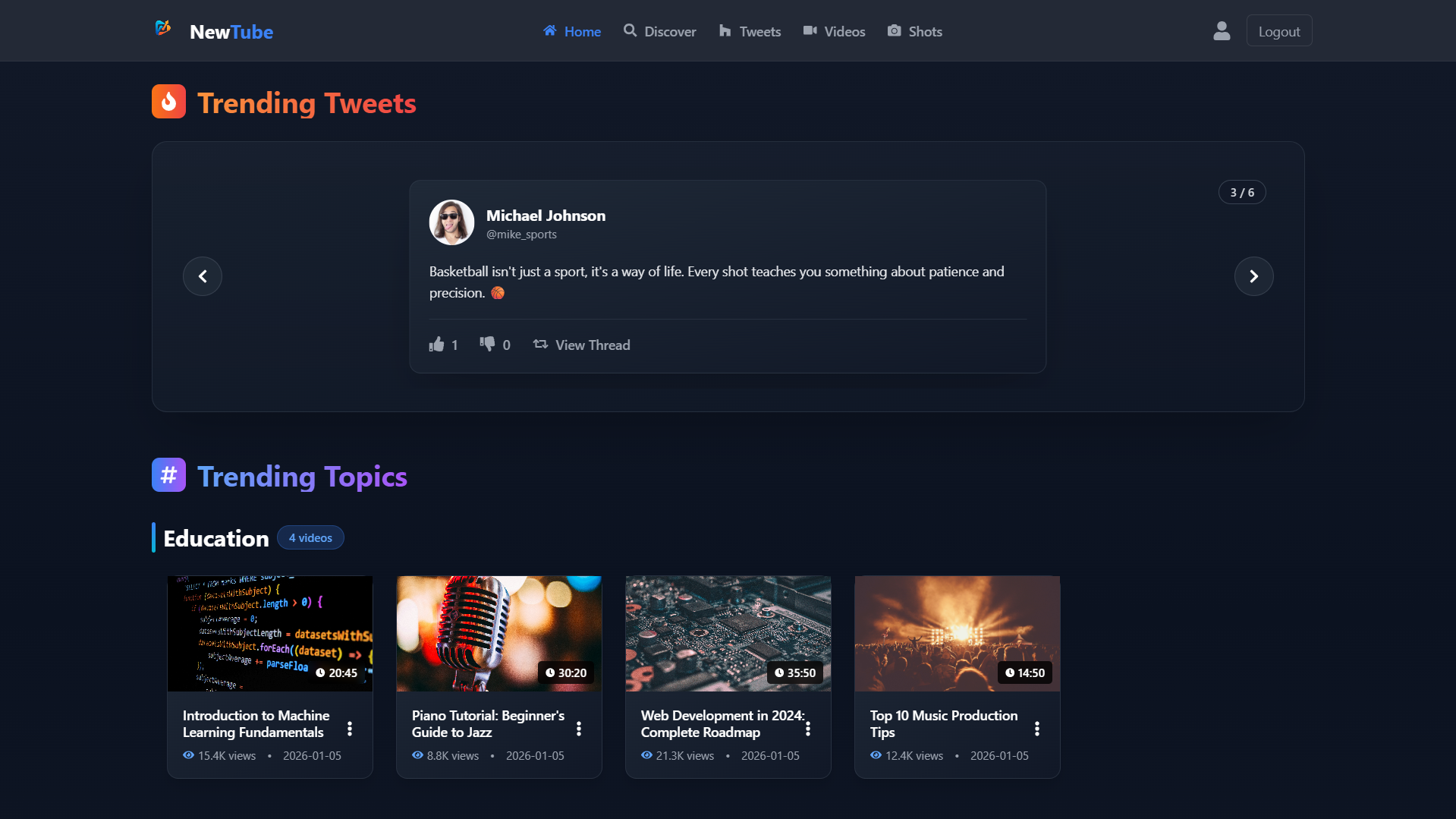Image resolution: width=1456 pixels, height=819 pixels.
Task: Click the hashtag icon beside Trending Topics
Action: (x=168, y=475)
